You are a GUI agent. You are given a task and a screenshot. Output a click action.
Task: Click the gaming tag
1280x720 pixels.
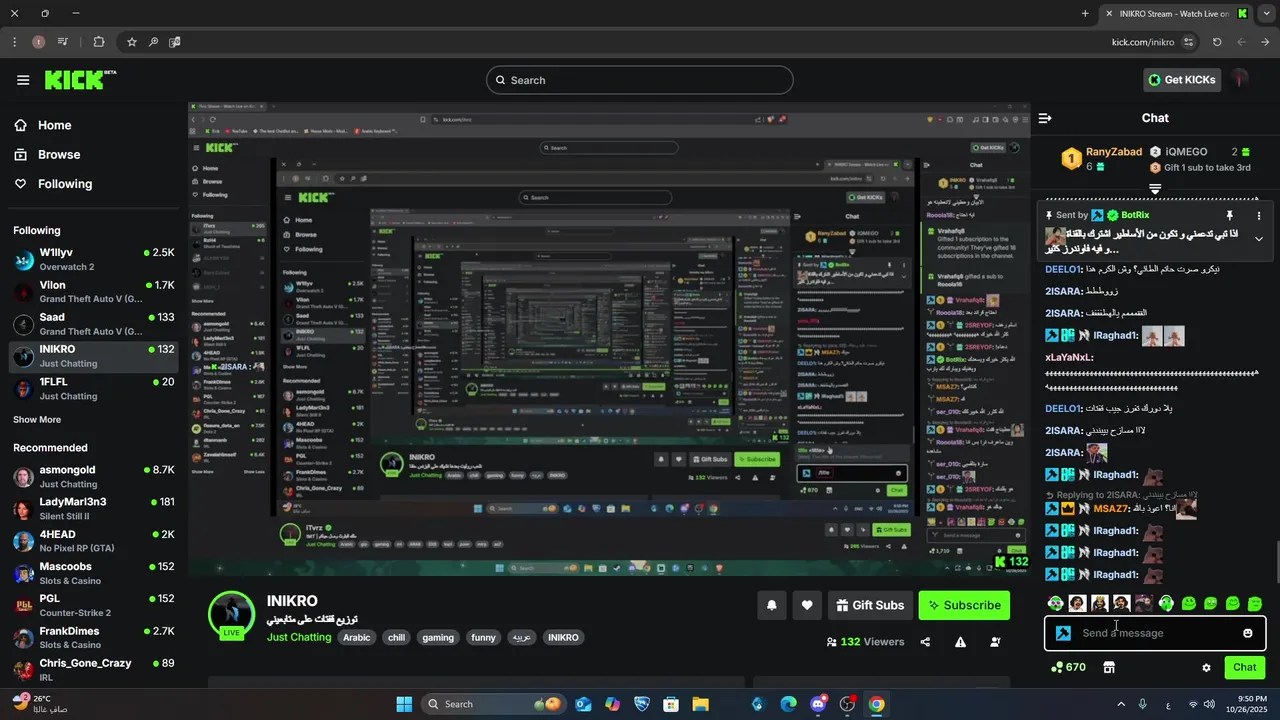438,637
